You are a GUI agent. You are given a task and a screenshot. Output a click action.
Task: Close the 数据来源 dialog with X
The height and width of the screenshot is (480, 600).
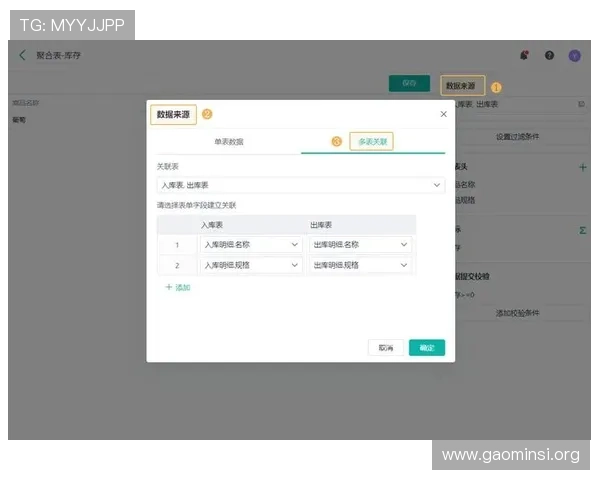click(x=443, y=114)
